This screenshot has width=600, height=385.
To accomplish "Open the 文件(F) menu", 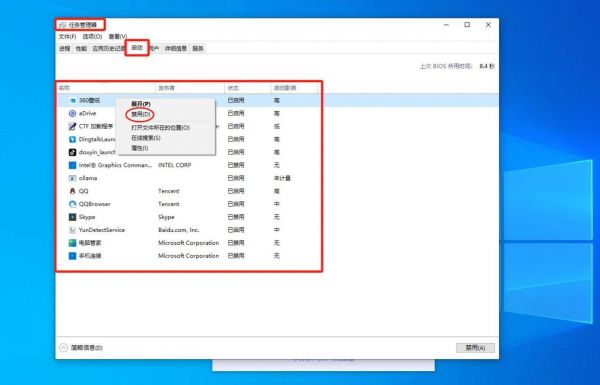I will (67, 36).
